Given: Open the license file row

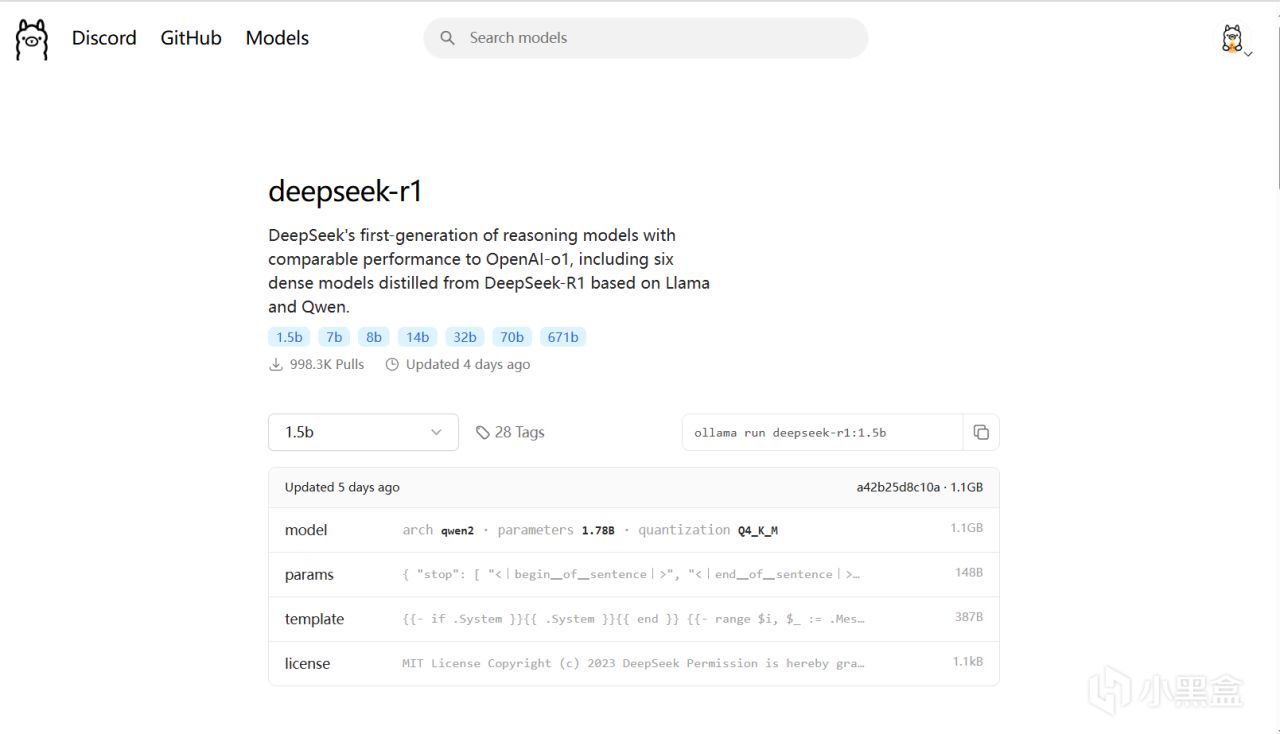Looking at the screenshot, I should click(x=634, y=663).
